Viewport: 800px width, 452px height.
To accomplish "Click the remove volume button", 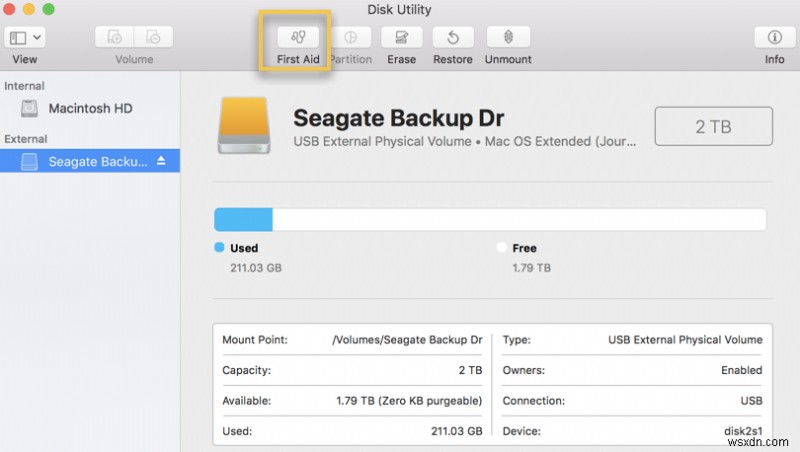I will click(x=153, y=37).
